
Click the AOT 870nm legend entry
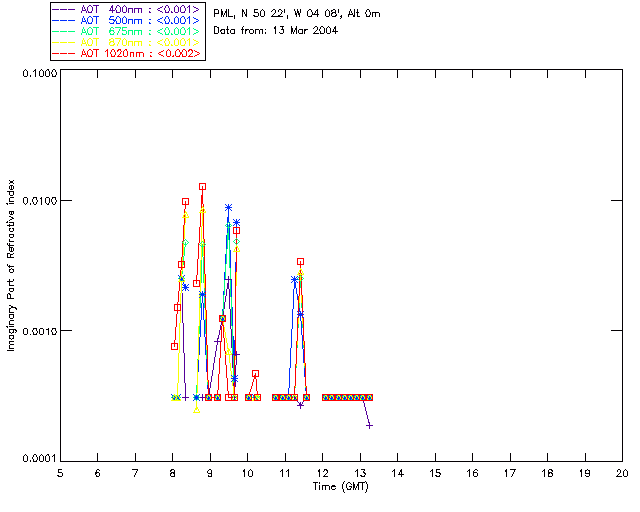coord(127,42)
